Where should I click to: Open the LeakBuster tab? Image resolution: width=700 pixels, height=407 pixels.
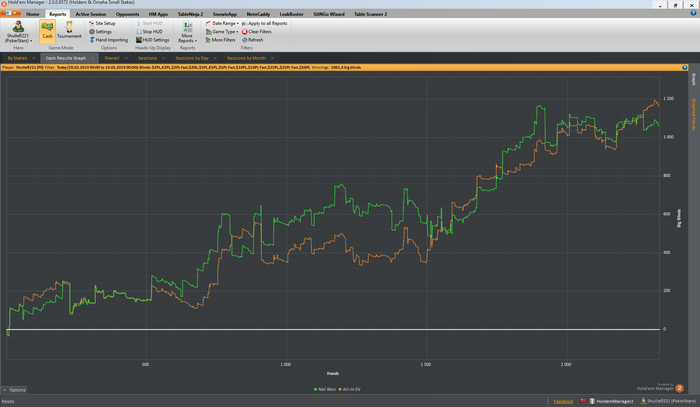tap(291, 14)
